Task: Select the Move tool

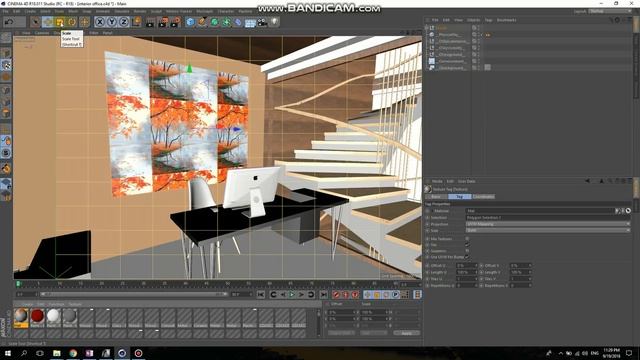Action: [47, 22]
